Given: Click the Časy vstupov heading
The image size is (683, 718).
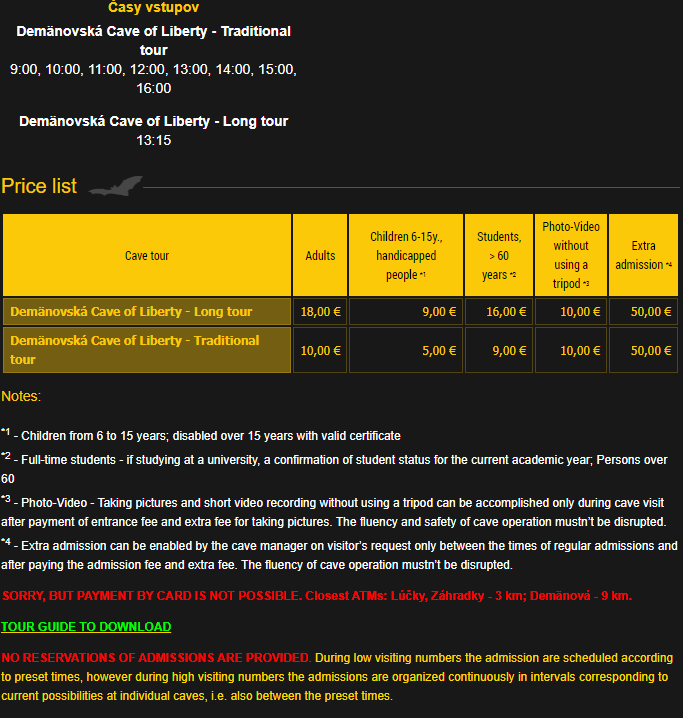Looking at the screenshot, I should 153,7.
